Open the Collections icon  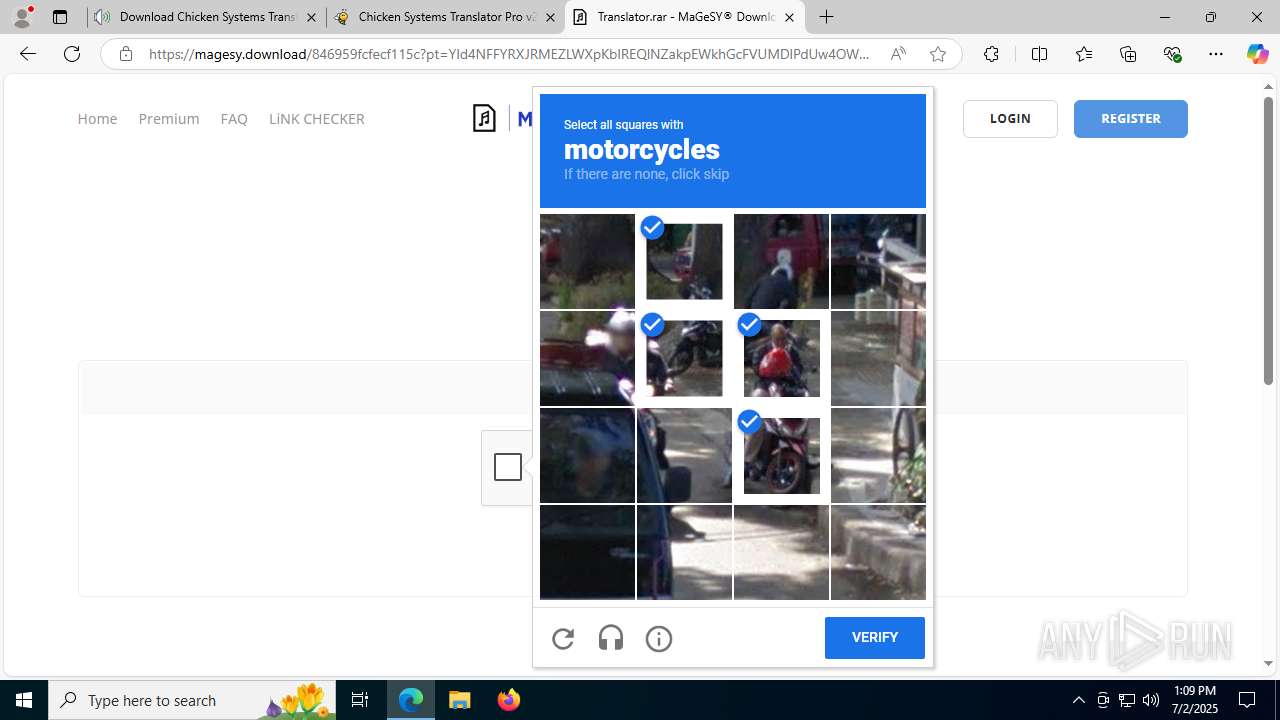pyautogui.click(x=1128, y=54)
